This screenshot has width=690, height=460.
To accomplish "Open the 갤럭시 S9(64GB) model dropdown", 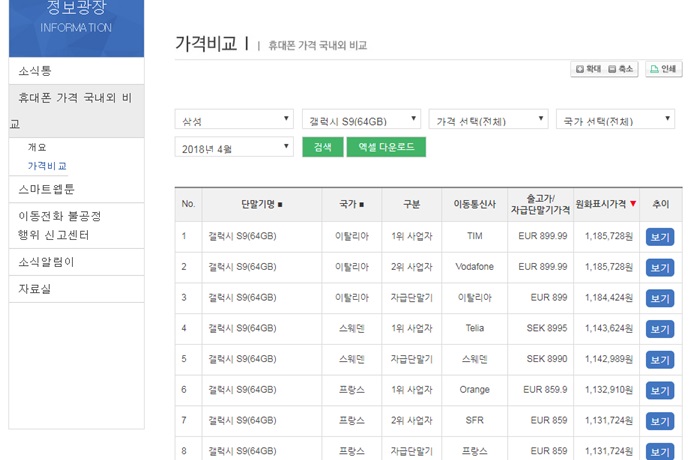I will pos(361,119).
